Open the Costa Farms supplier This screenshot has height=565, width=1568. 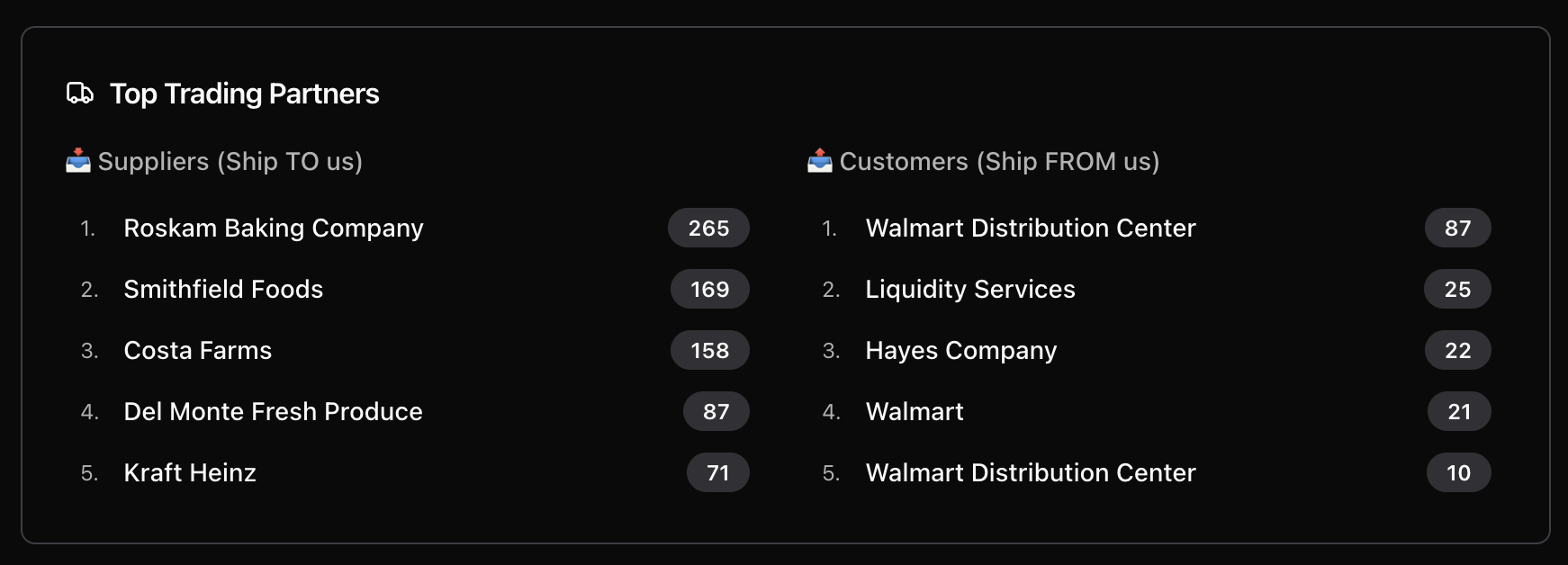[197, 351]
